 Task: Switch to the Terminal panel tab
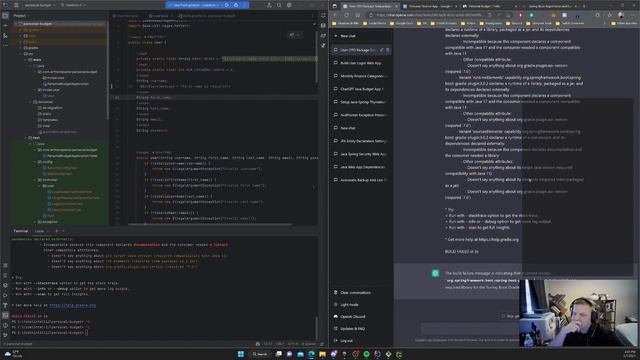click(x=20, y=231)
